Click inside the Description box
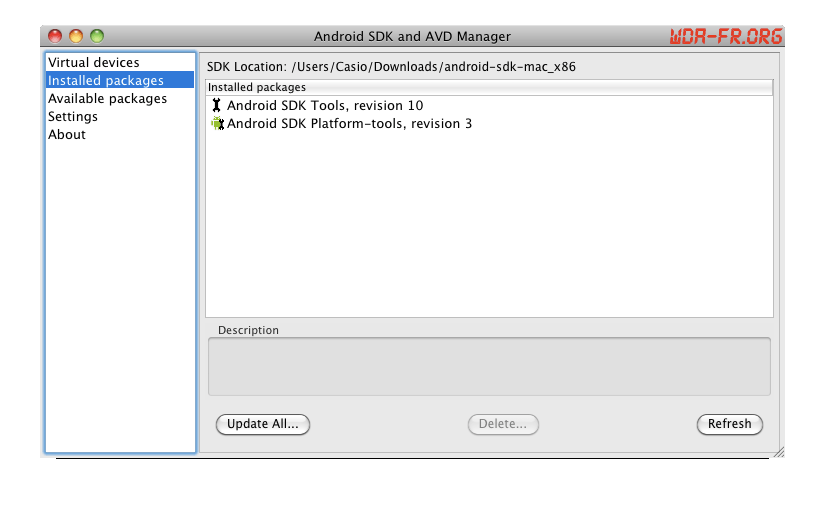Screen dimensions: 825x513 click(489, 366)
